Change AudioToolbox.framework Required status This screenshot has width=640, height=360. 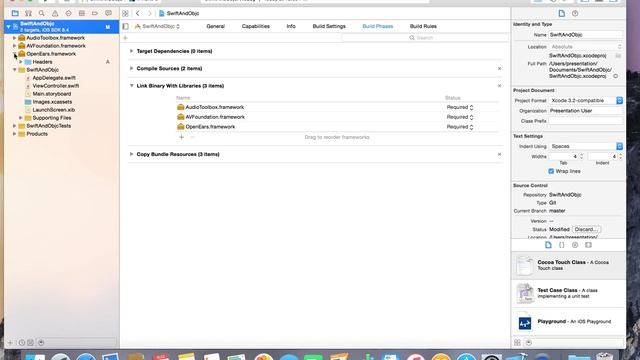[460, 107]
